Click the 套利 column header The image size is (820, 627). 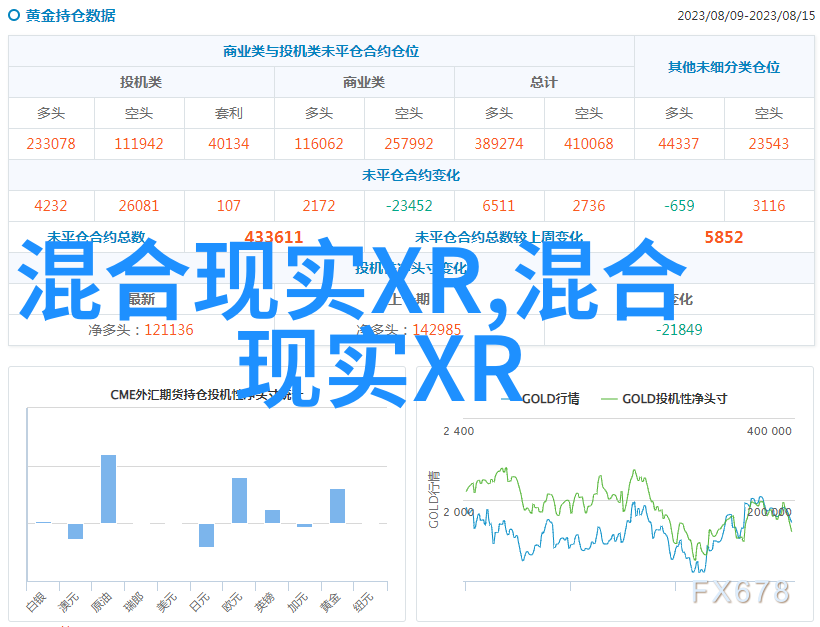point(229,113)
